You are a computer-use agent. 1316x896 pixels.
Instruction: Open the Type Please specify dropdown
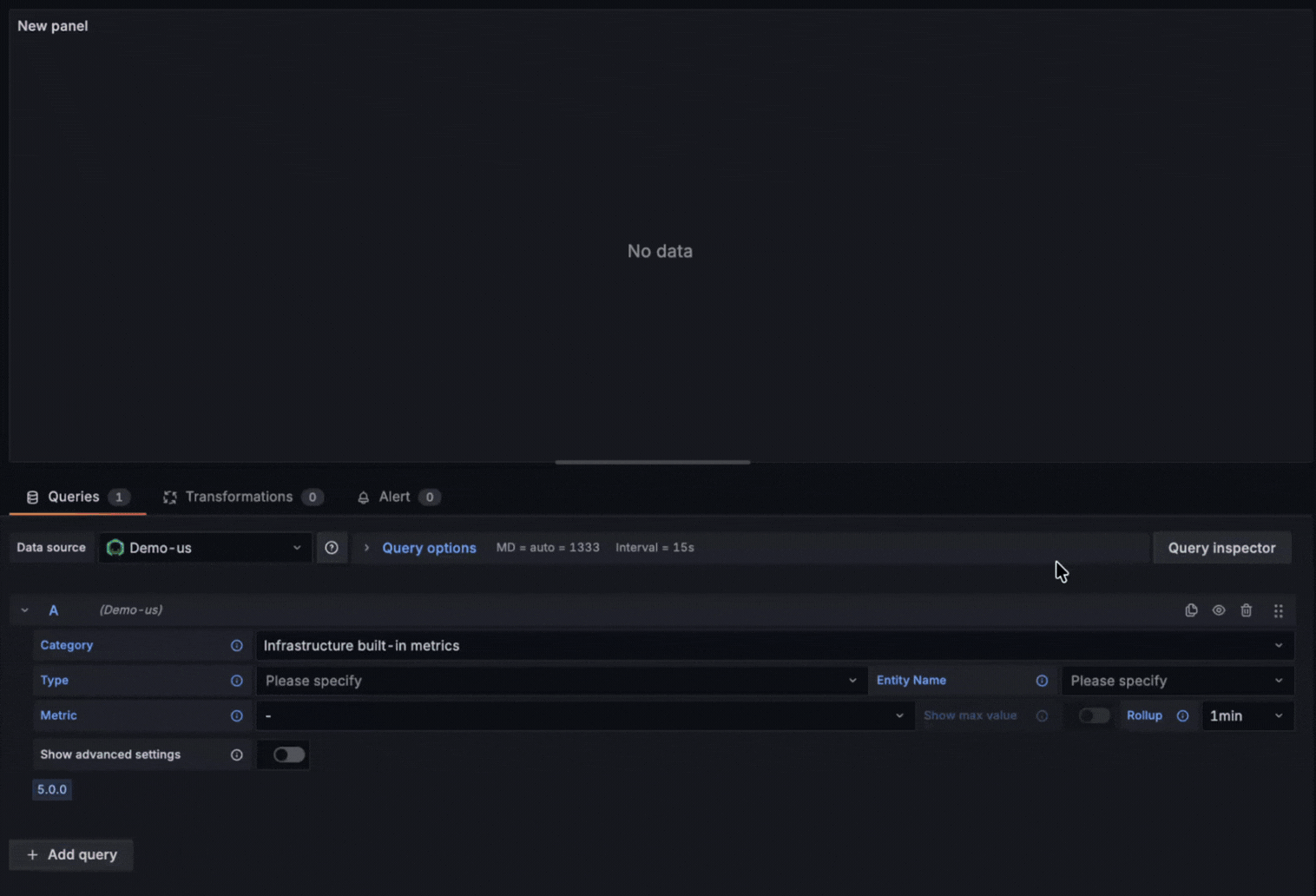coord(562,681)
